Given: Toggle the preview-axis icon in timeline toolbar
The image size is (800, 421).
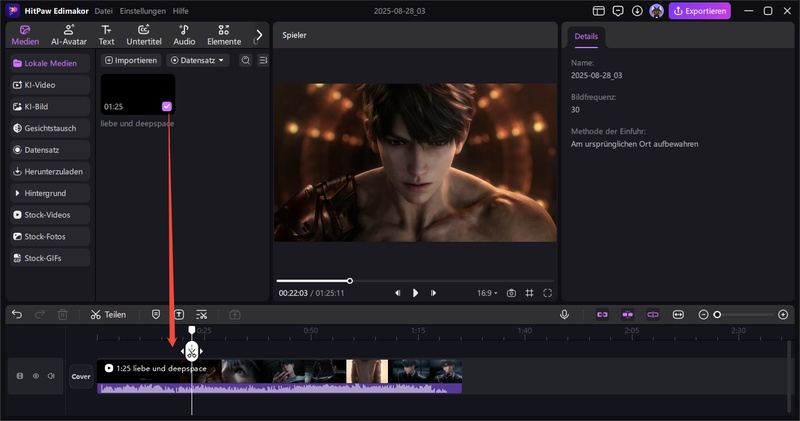Looking at the screenshot, I should coord(653,314).
